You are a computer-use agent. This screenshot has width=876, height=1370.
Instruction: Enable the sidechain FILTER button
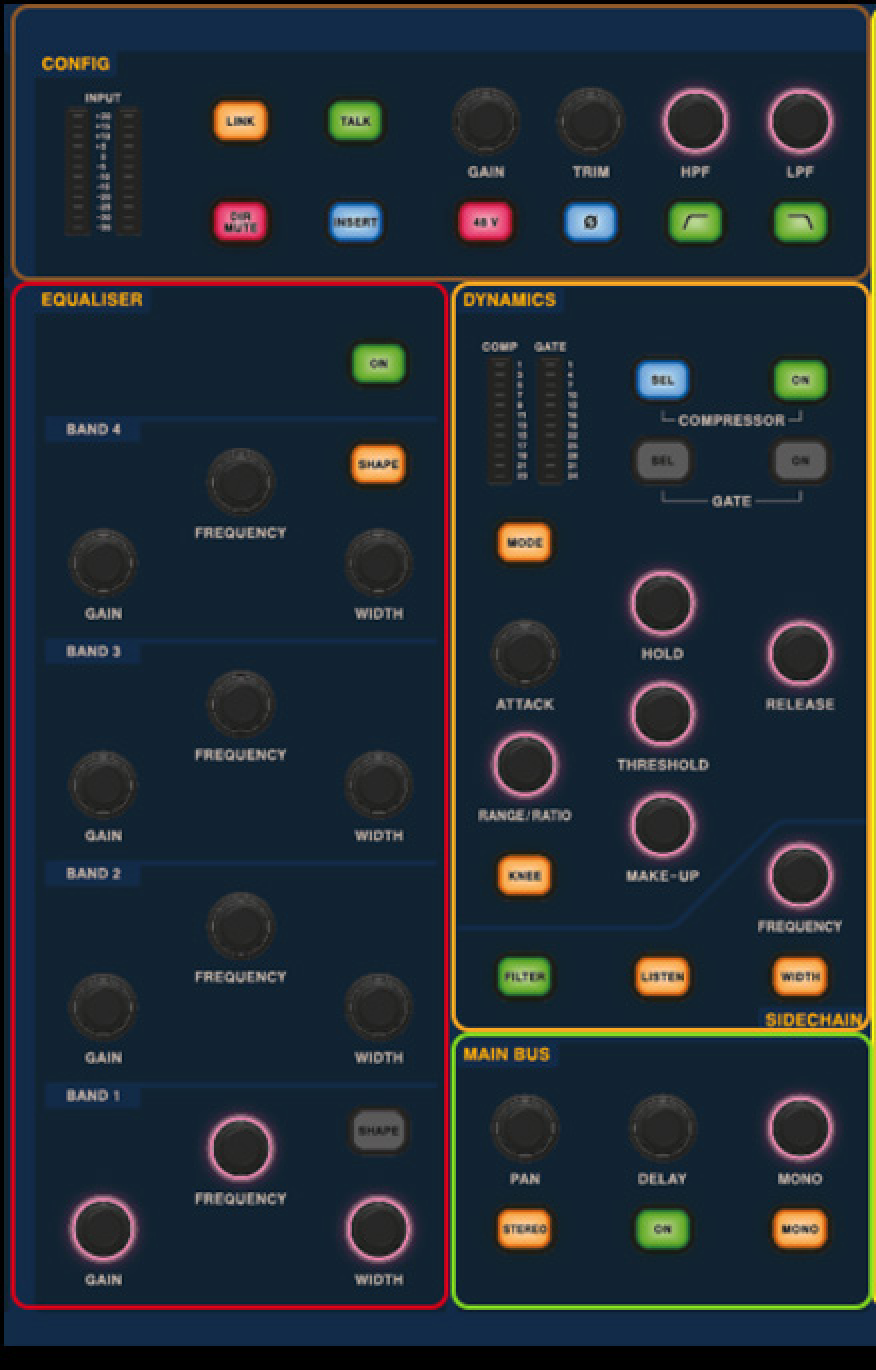tap(525, 977)
